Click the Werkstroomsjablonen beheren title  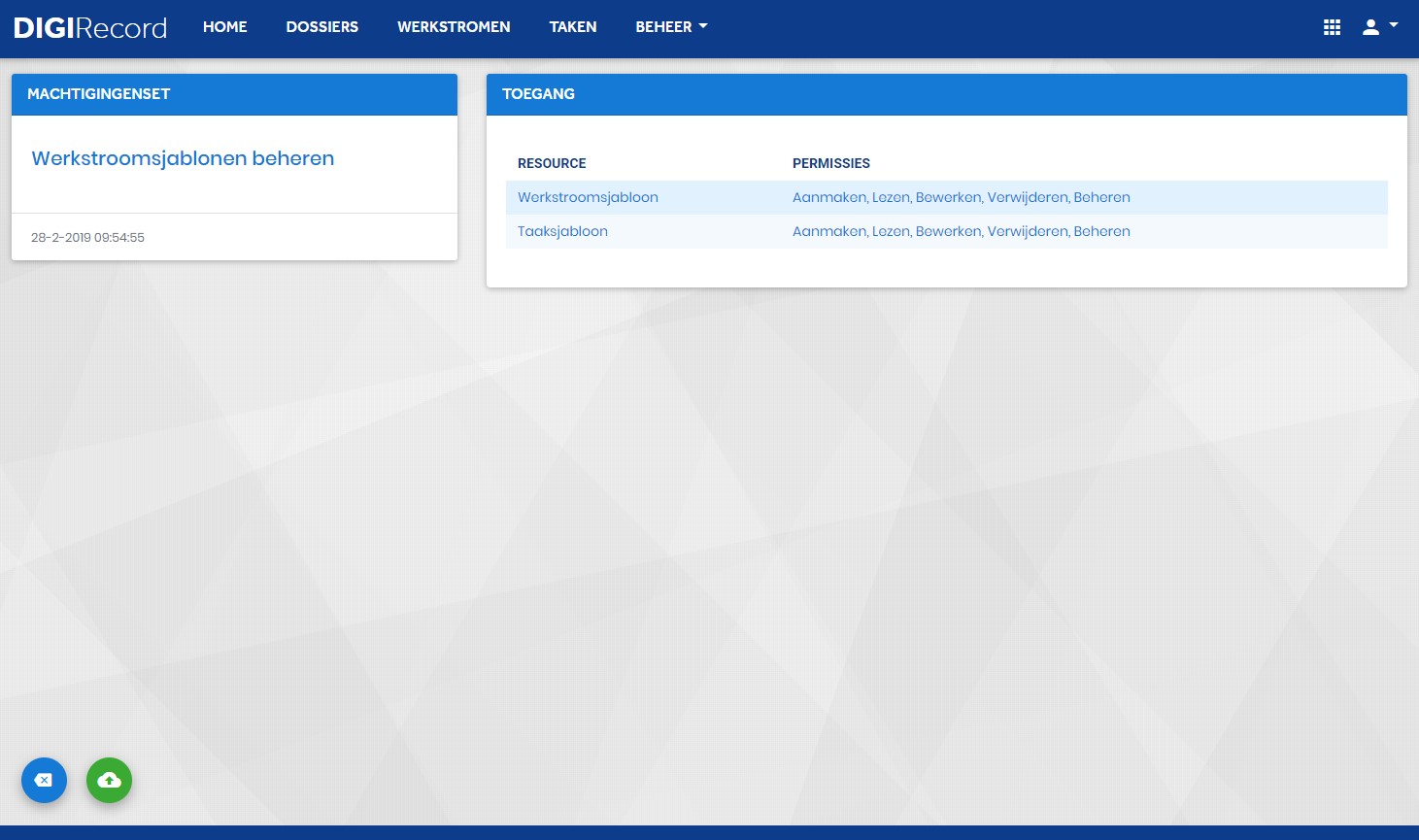coord(183,158)
